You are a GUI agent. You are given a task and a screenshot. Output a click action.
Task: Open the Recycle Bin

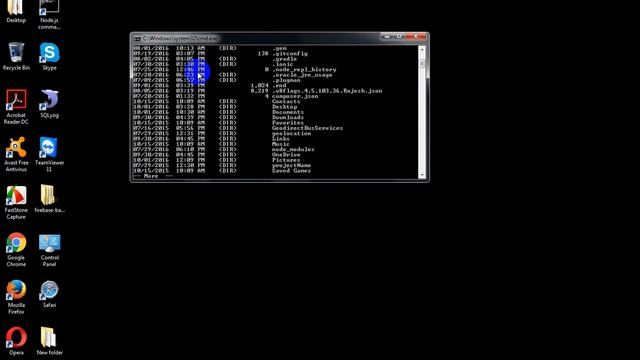coord(16,56)
